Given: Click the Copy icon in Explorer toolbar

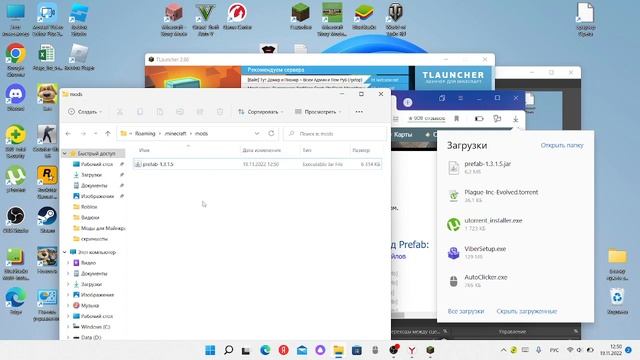Looking at the screenshot, I should [x=140, y=112].
